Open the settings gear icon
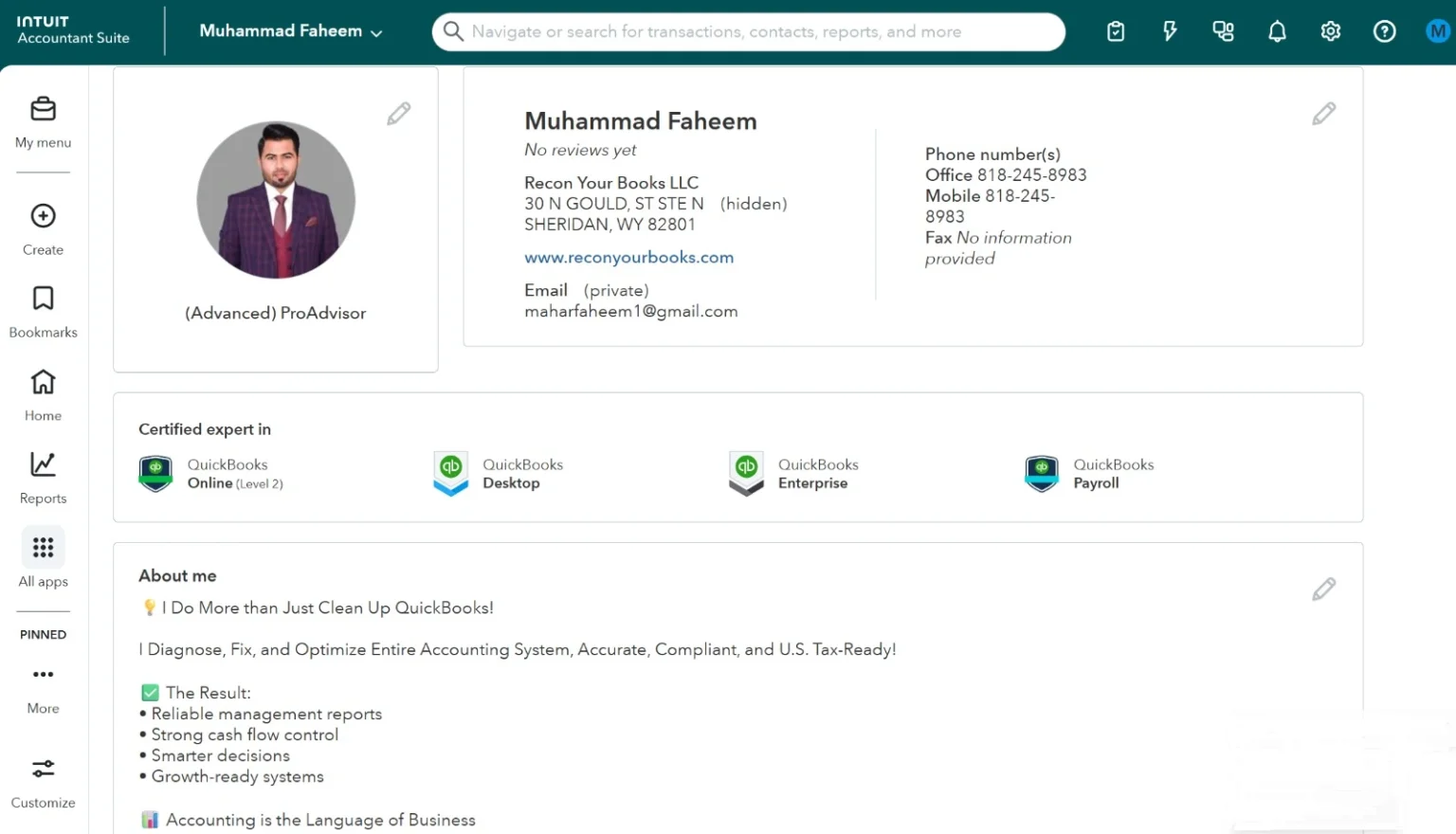Screen dimensions: 1456x834 1330,32
